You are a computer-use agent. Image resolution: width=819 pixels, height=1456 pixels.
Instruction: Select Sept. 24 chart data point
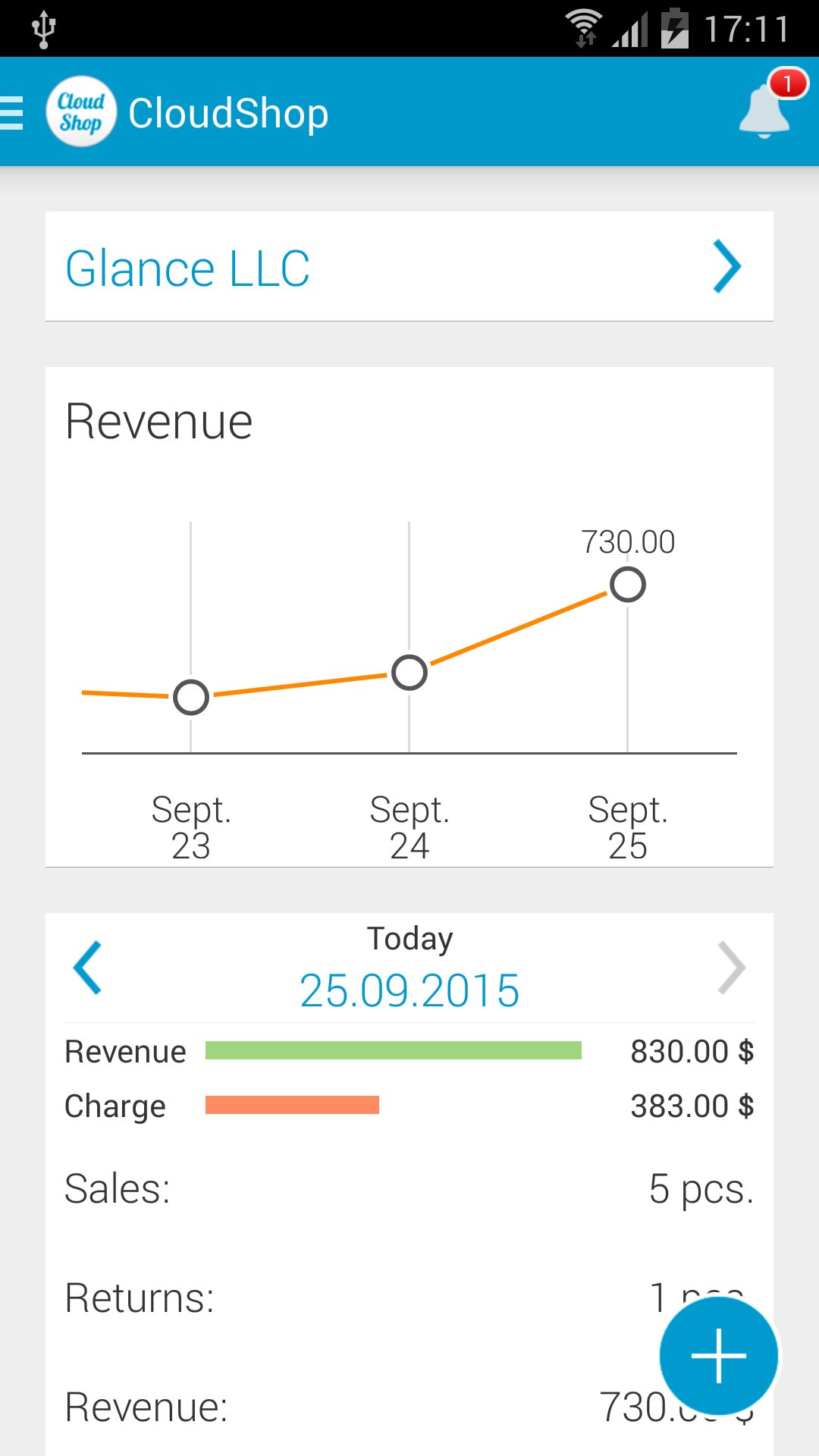click(409, 673)
